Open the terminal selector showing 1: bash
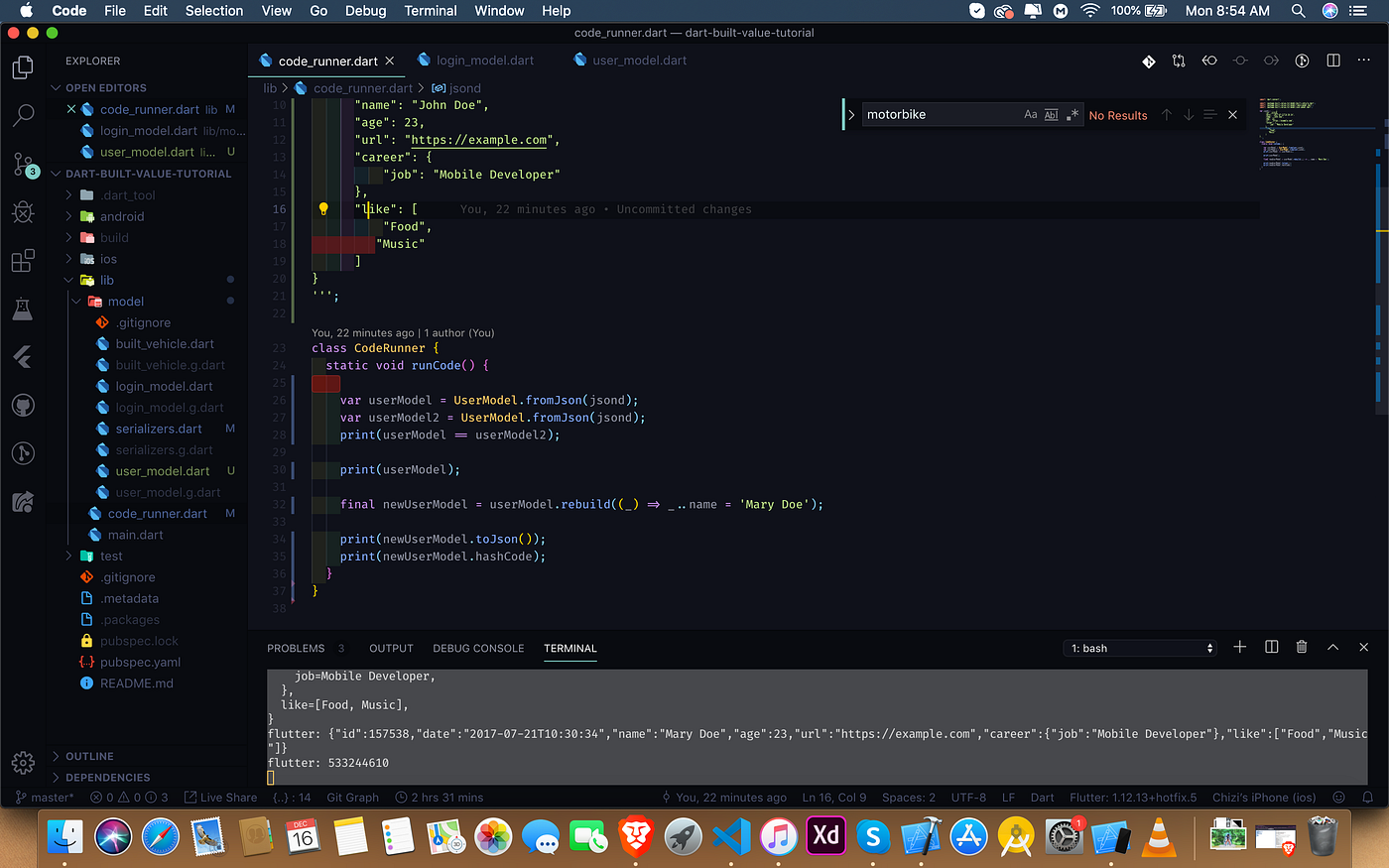Image resolution: width=1389 pixels, height=868 pixels. coord(1139,647)
